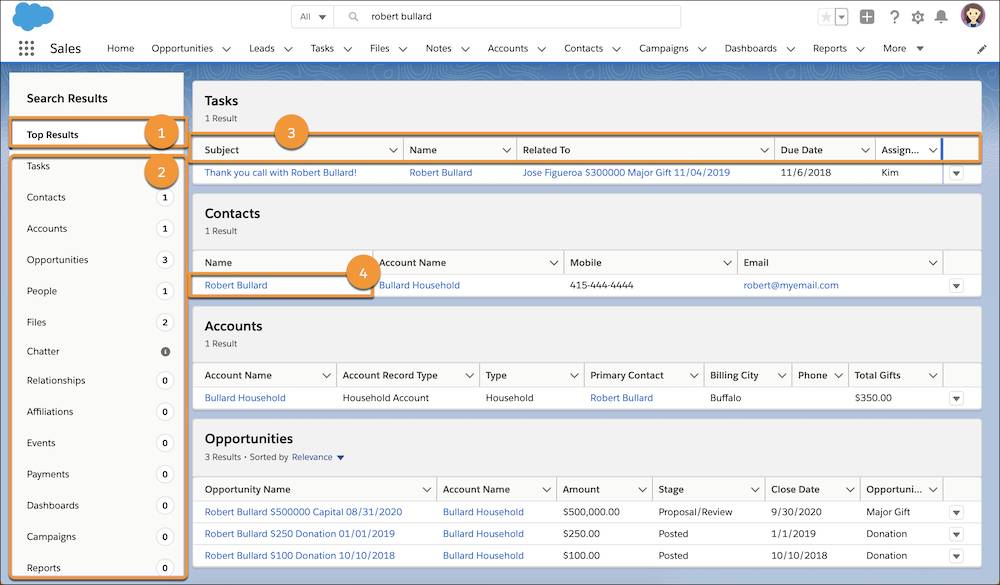Open Robert Bullard $500000 Capital opportunity
The image size is (1000, 585).
coord(304,512)
